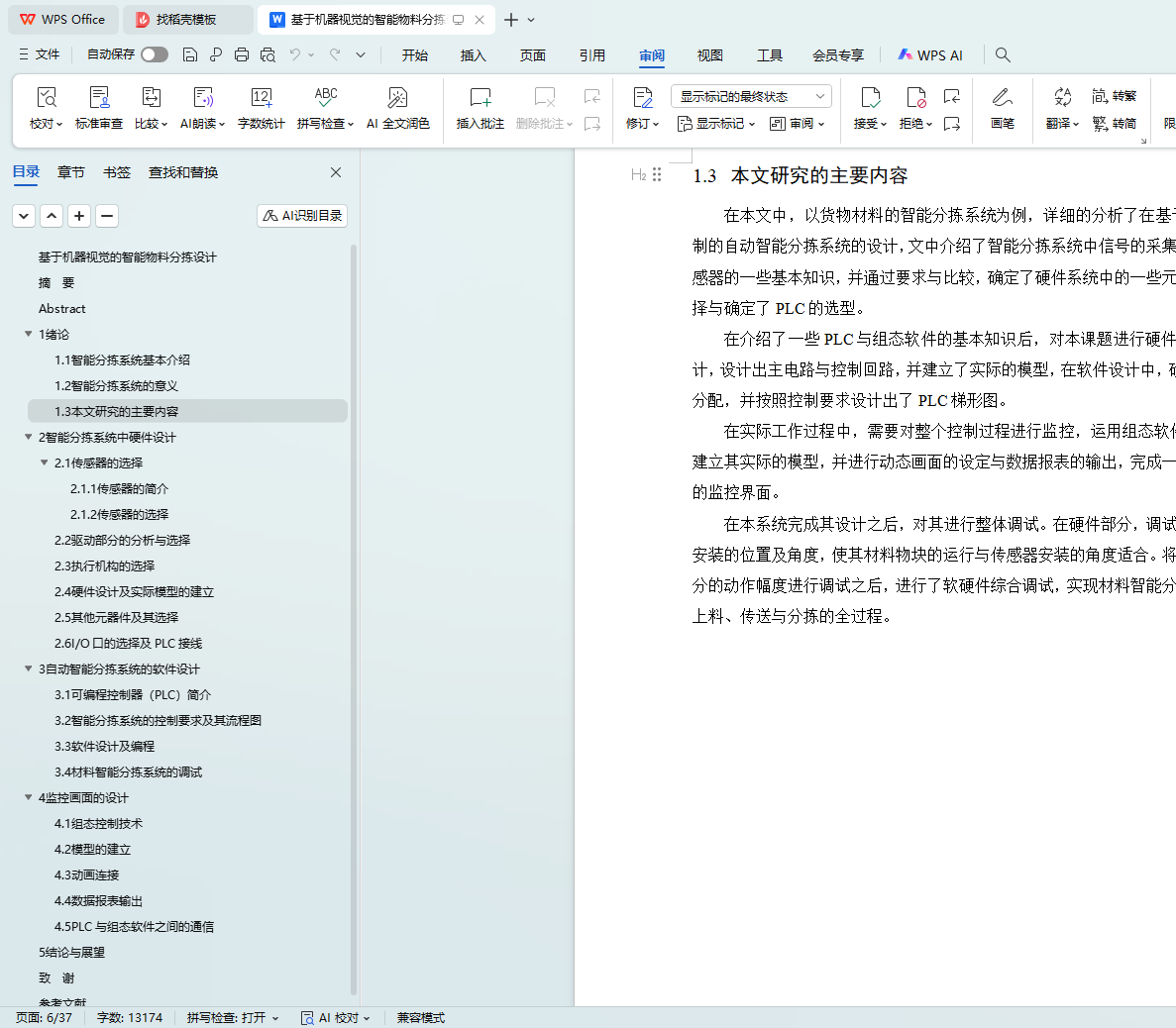Close the navigation pane with X
Screen dimensions: 1176x1028
(336, 172)
